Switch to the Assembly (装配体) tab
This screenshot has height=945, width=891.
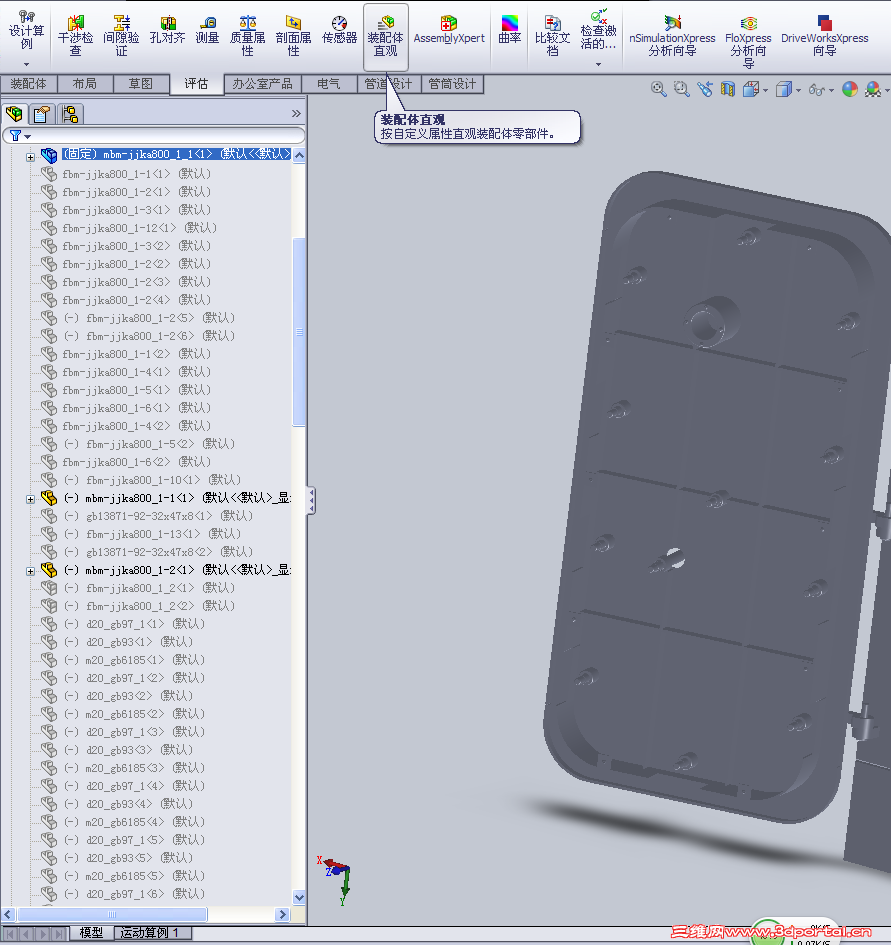pos(28,84)
